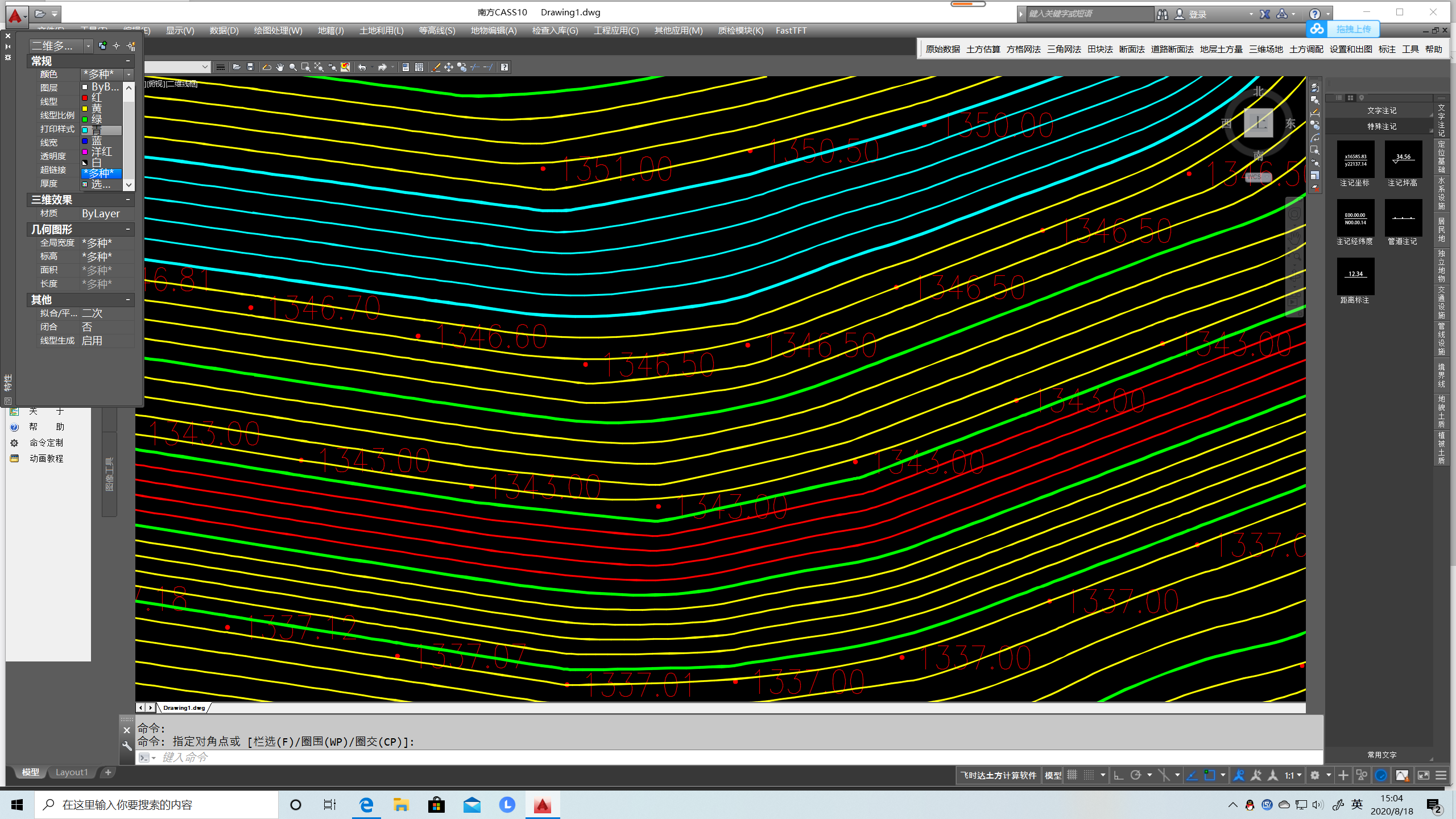This screenshot has height=819, width=1456.
Task: Click the color list scroll down arrow
Action: pos(129,185)
